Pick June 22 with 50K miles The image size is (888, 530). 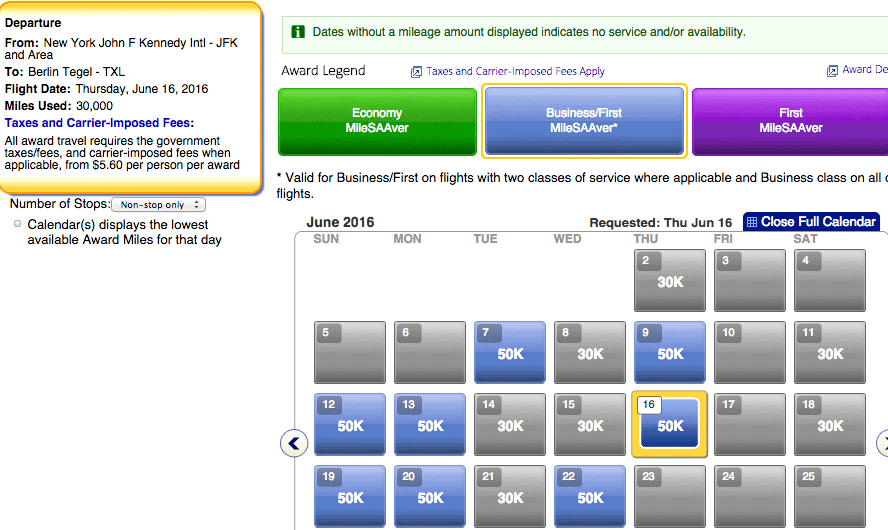[x=590, y=497]
